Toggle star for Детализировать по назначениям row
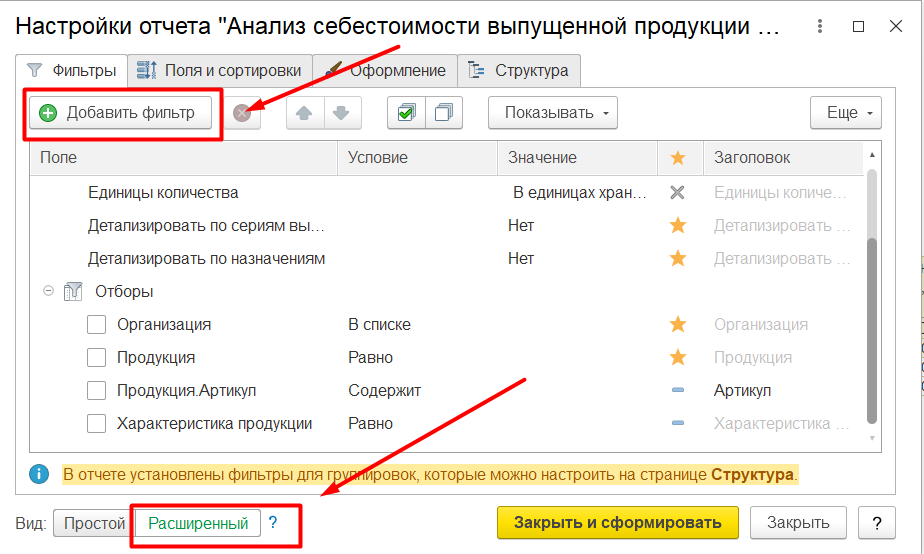 point(678,258)
